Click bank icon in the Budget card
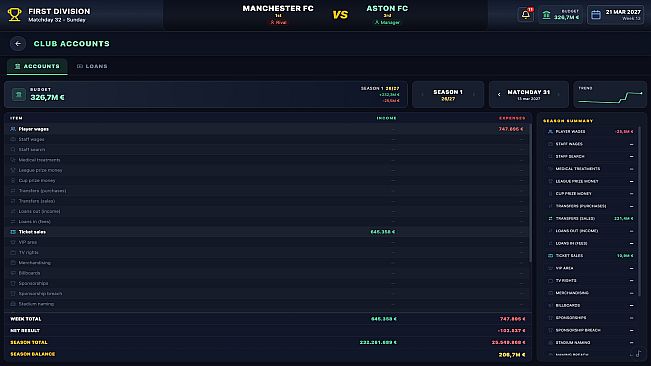The height and width of the screenshot is (366, 651). point(19,94)
